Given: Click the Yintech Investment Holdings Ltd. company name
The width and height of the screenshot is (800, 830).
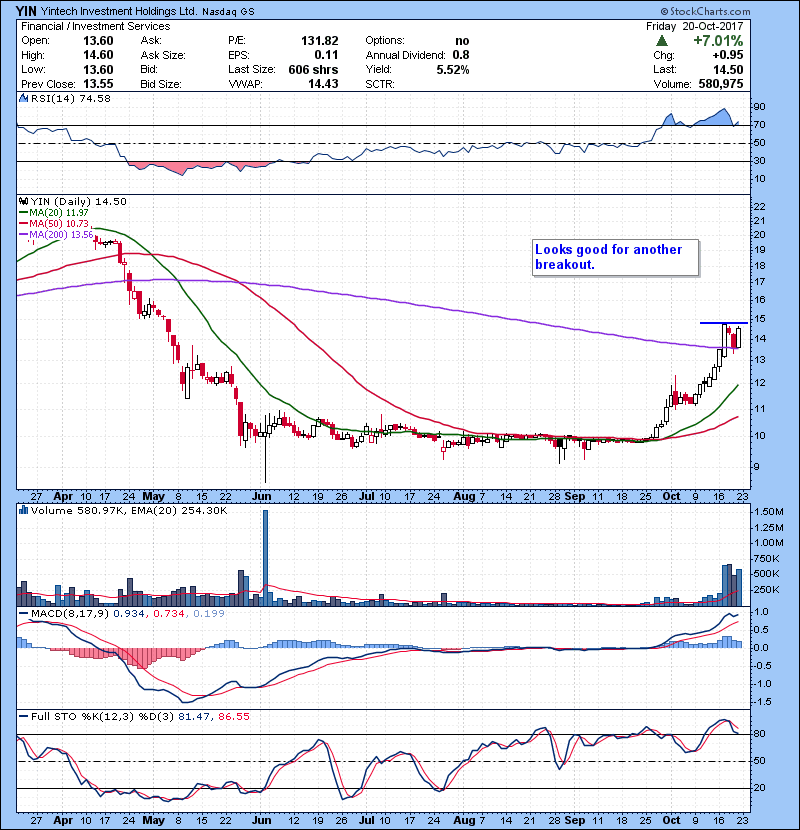Looking at the screenshot, I should pos(119,11).
